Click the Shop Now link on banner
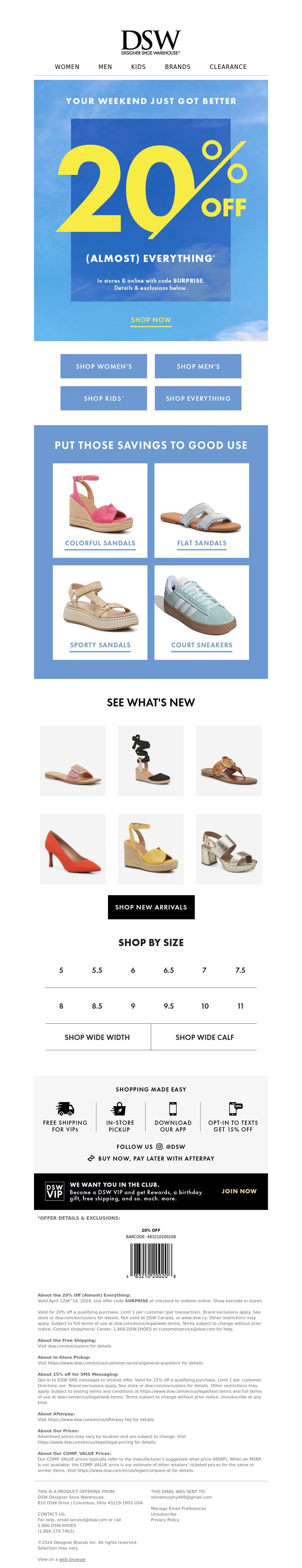 151,320
